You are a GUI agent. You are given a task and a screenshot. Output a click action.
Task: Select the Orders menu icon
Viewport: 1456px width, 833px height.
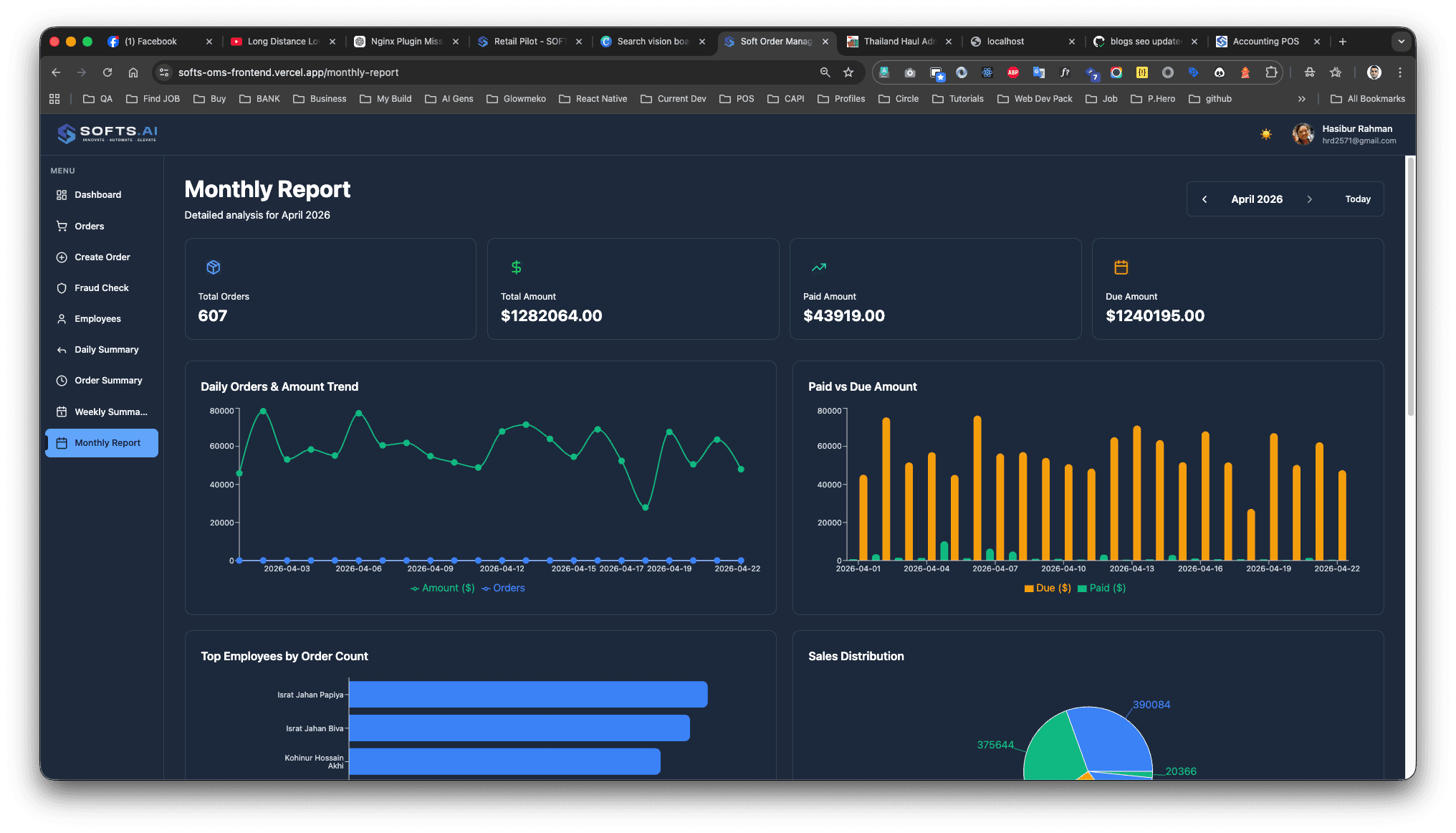tap(62, 226)
